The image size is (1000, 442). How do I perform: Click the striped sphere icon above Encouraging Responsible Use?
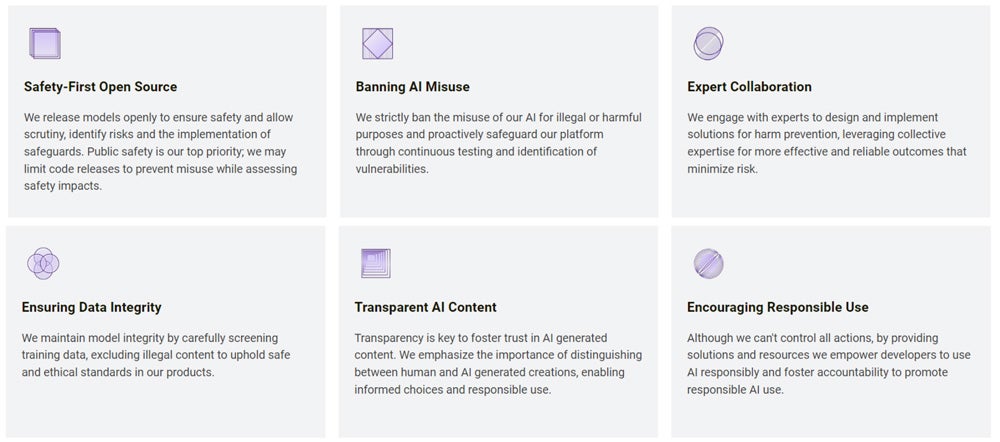[709, 263]
